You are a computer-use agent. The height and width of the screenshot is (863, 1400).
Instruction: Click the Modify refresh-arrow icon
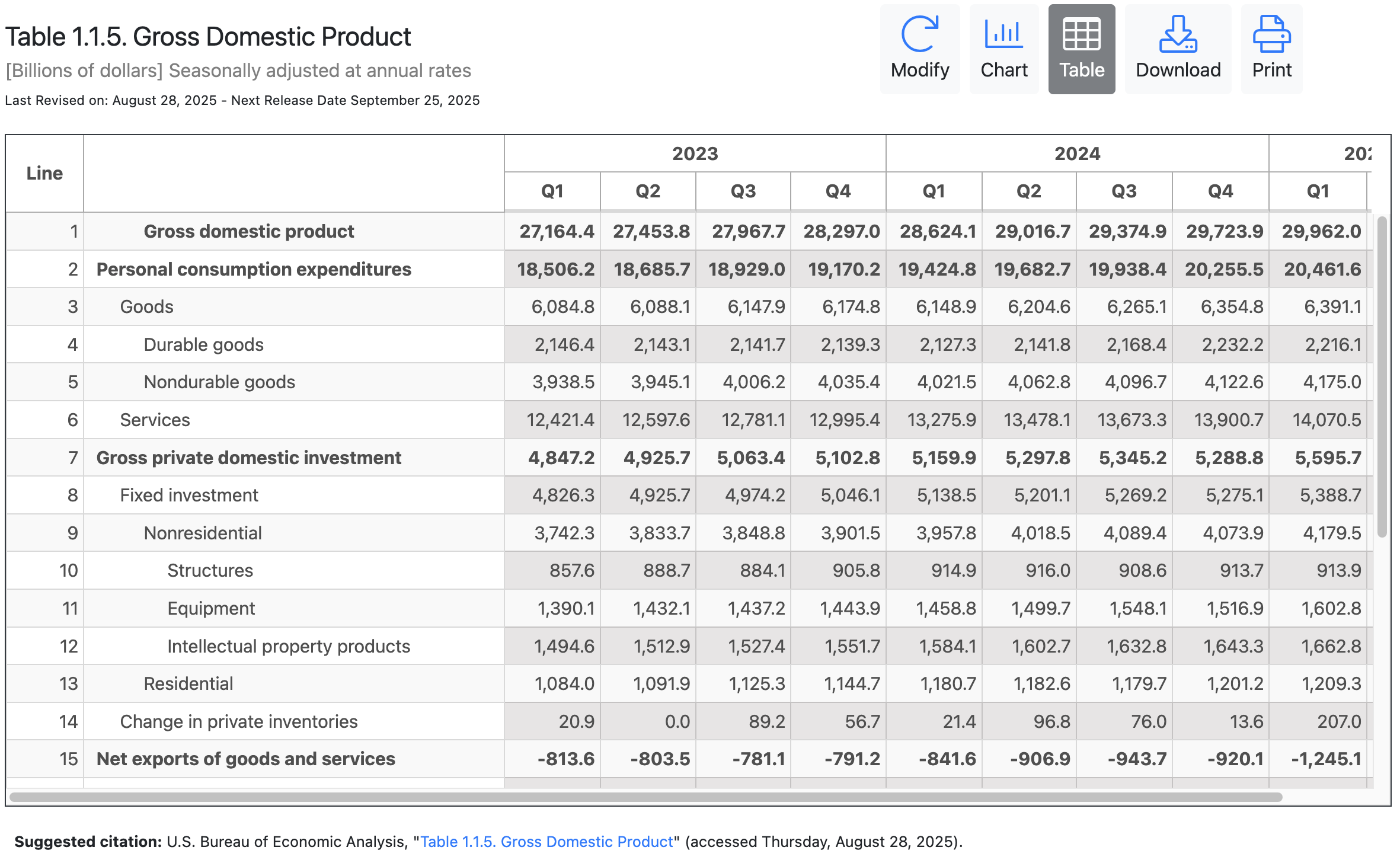(919, 34)
